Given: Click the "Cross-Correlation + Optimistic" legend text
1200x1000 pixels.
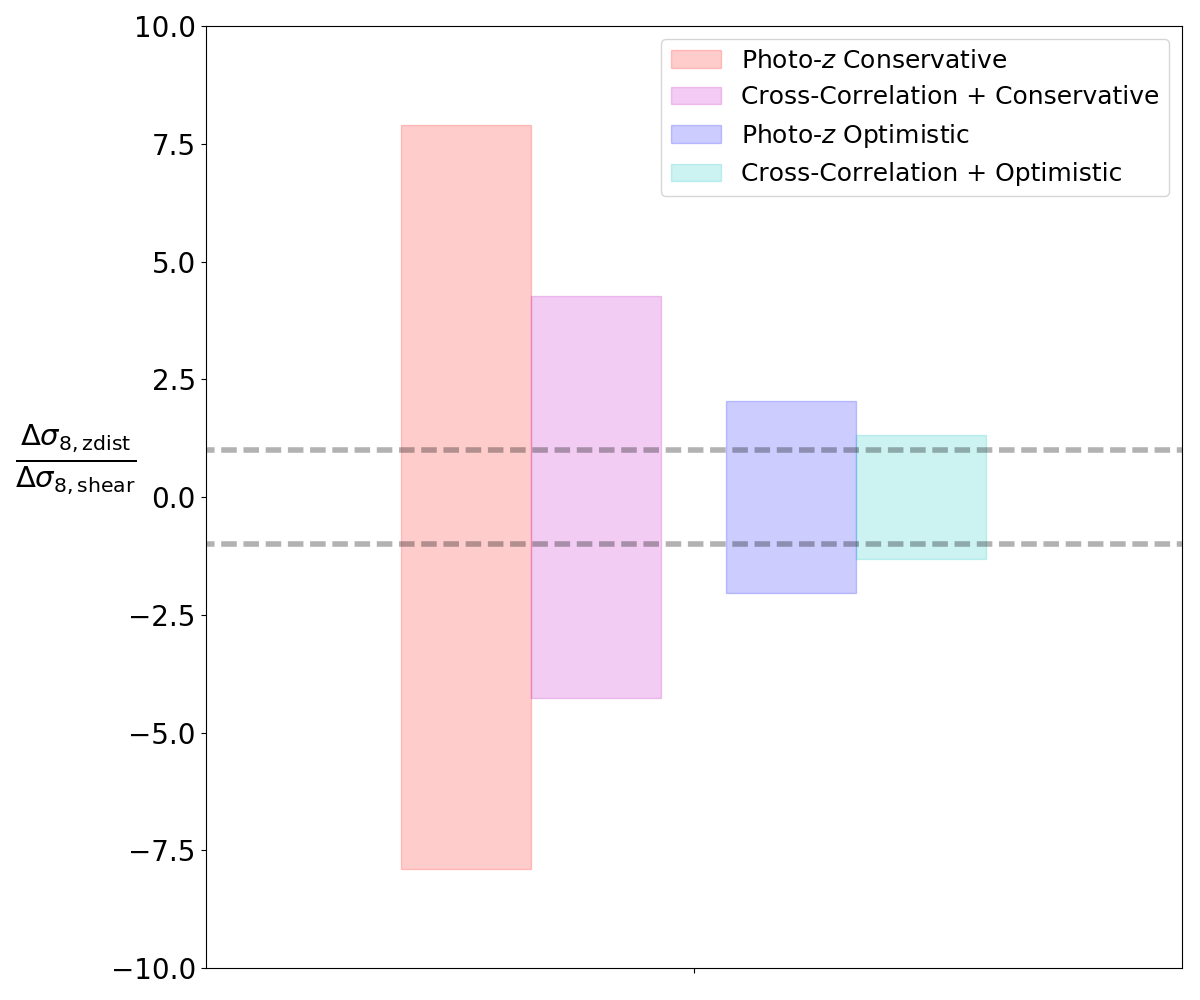Looking at the screenshot, I should (x=931, y=173).
